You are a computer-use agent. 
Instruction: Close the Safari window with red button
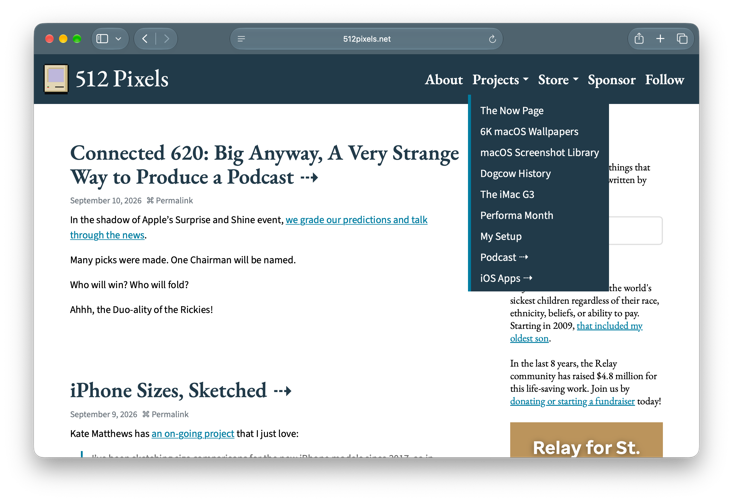pyautogui.click(x=49, y=39)
